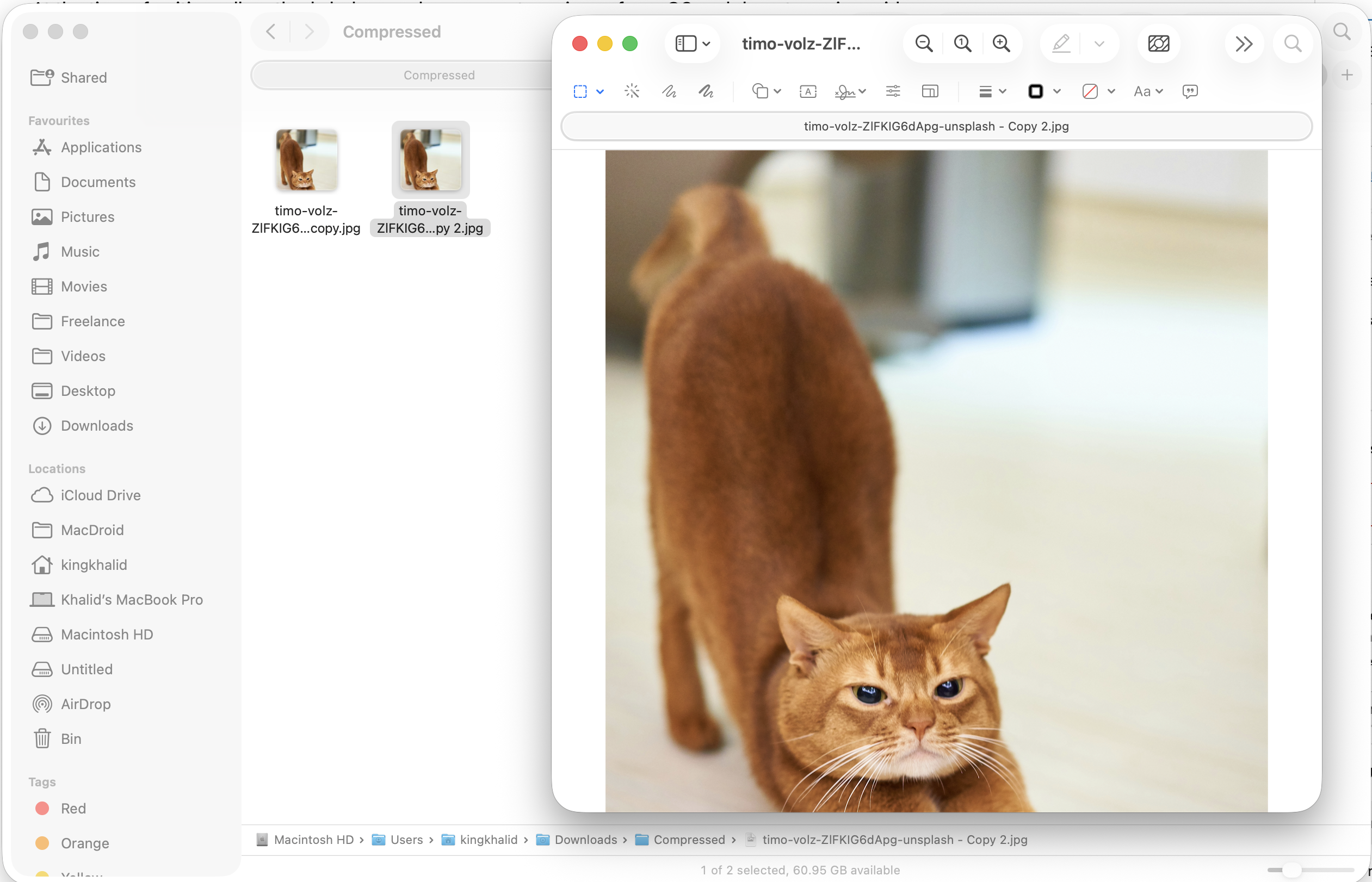Expand the Shapes dropdown arrow
Image resolution: width=1372 pixels, height=882 pixels.
pos(777,92)
